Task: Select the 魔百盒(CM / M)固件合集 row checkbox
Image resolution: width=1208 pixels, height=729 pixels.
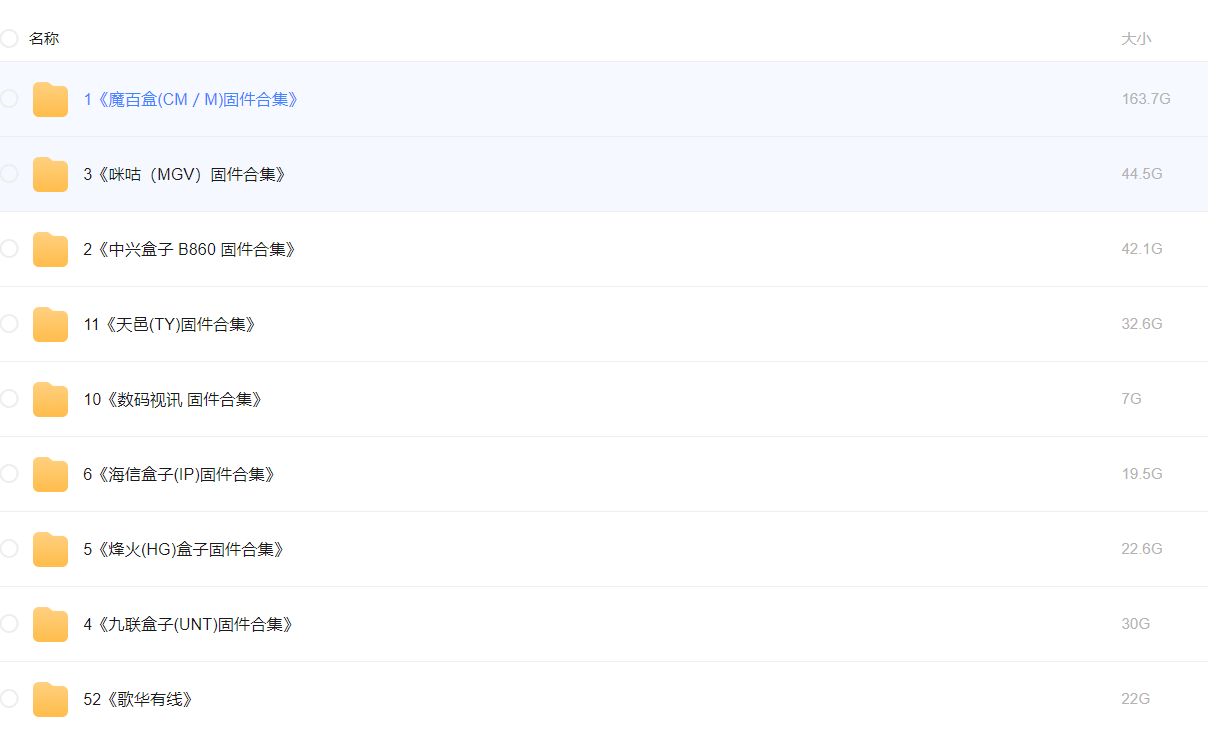Action: 8,98
